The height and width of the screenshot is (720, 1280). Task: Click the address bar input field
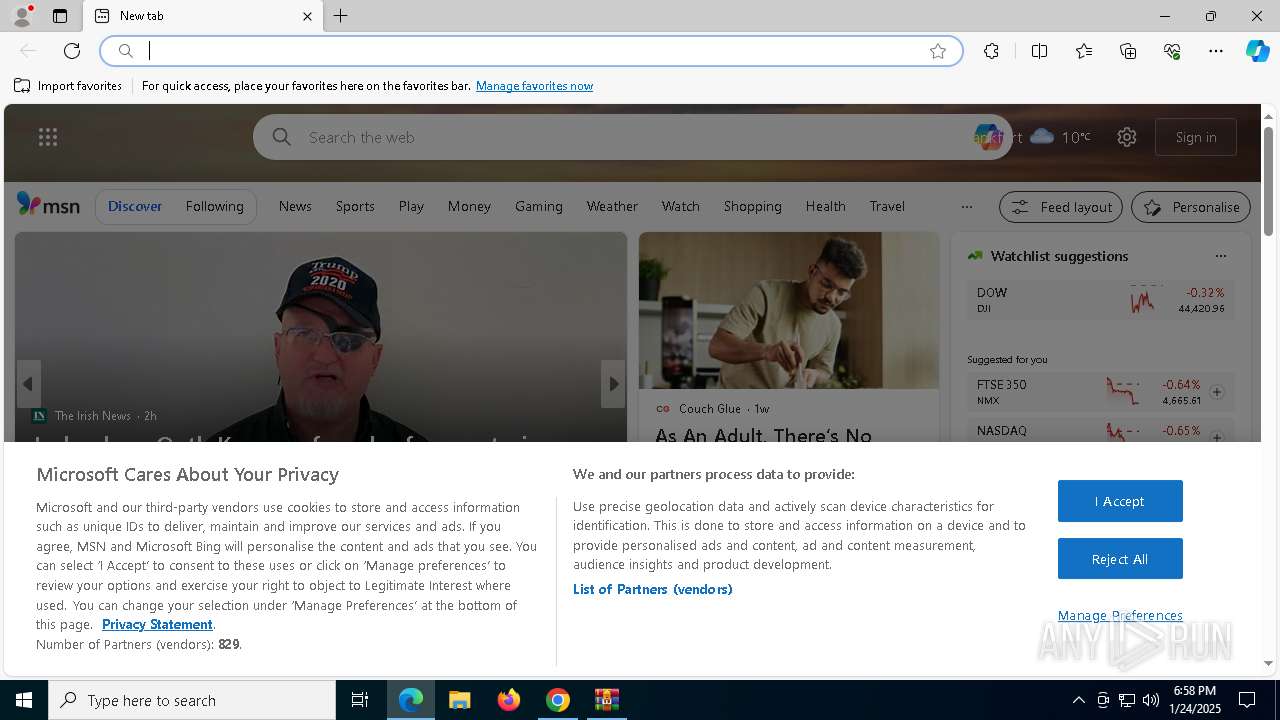(x=530, y=51)
